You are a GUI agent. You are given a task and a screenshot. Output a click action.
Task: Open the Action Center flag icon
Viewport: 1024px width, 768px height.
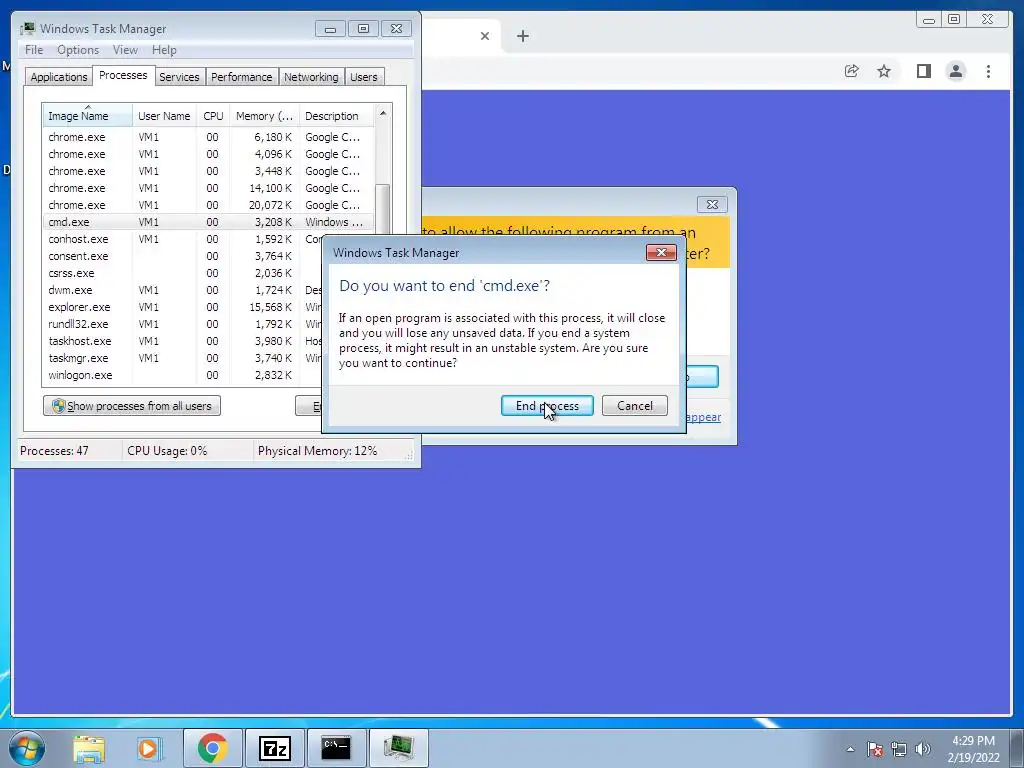coord(875,749)
